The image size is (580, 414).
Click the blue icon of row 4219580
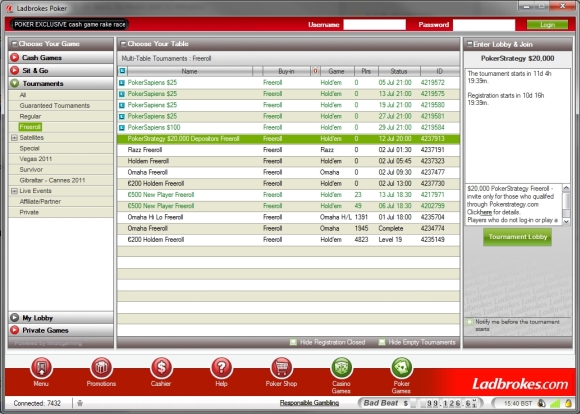tap(122, 105)
